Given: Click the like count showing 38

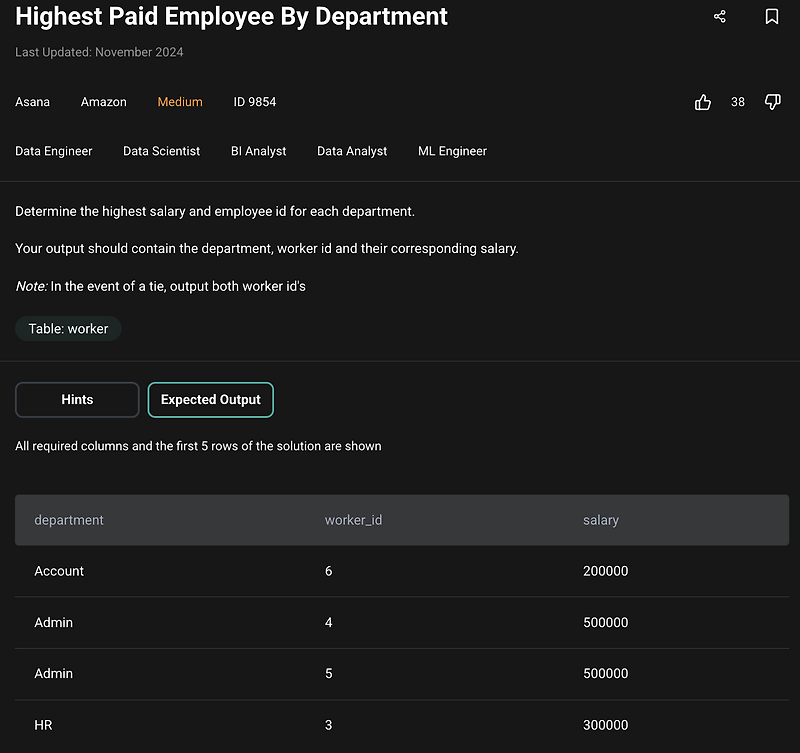Looking at the screenshot, I should [737, 101].
